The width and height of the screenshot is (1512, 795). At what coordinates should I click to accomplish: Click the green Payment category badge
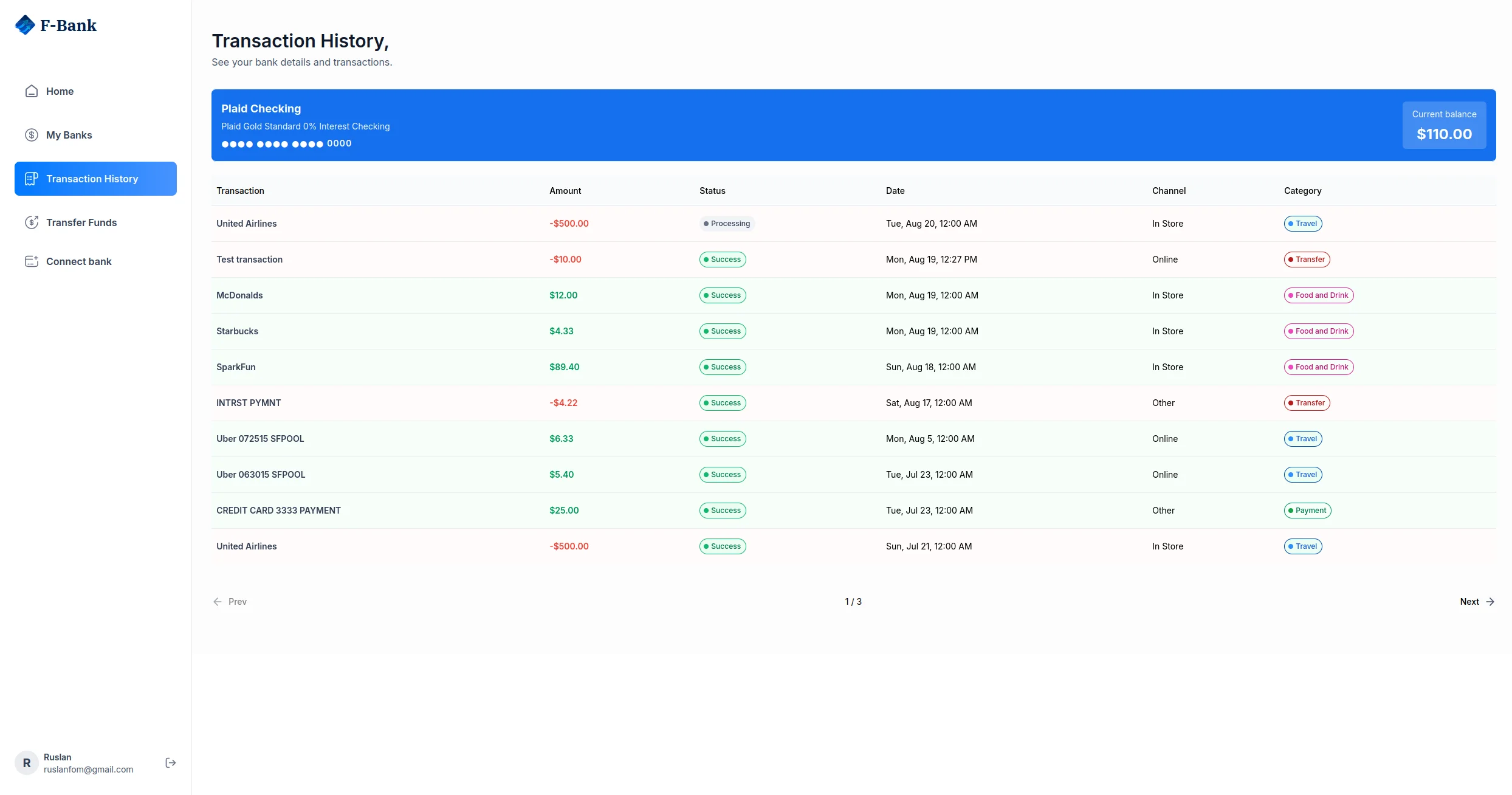tap(1307, 511)
